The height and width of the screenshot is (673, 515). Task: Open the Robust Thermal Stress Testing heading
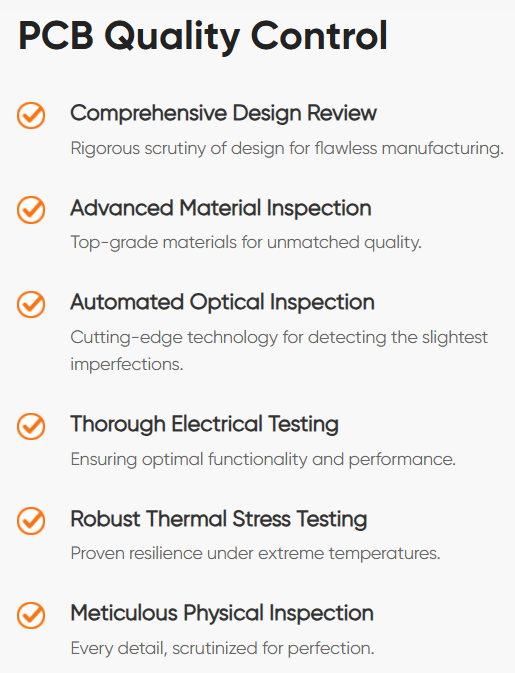pyautogui.click(x=219, y=519)
